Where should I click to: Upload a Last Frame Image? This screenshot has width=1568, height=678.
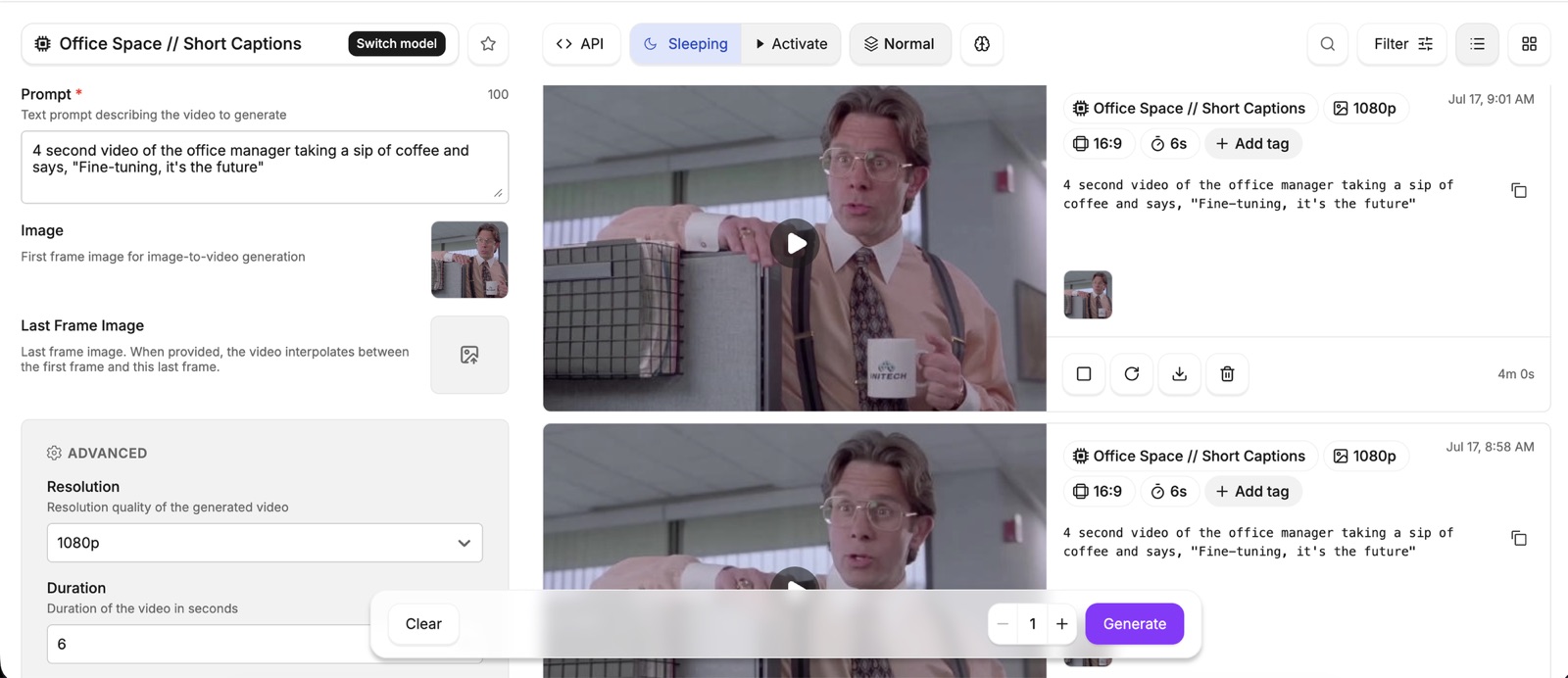tap(469, 355)
